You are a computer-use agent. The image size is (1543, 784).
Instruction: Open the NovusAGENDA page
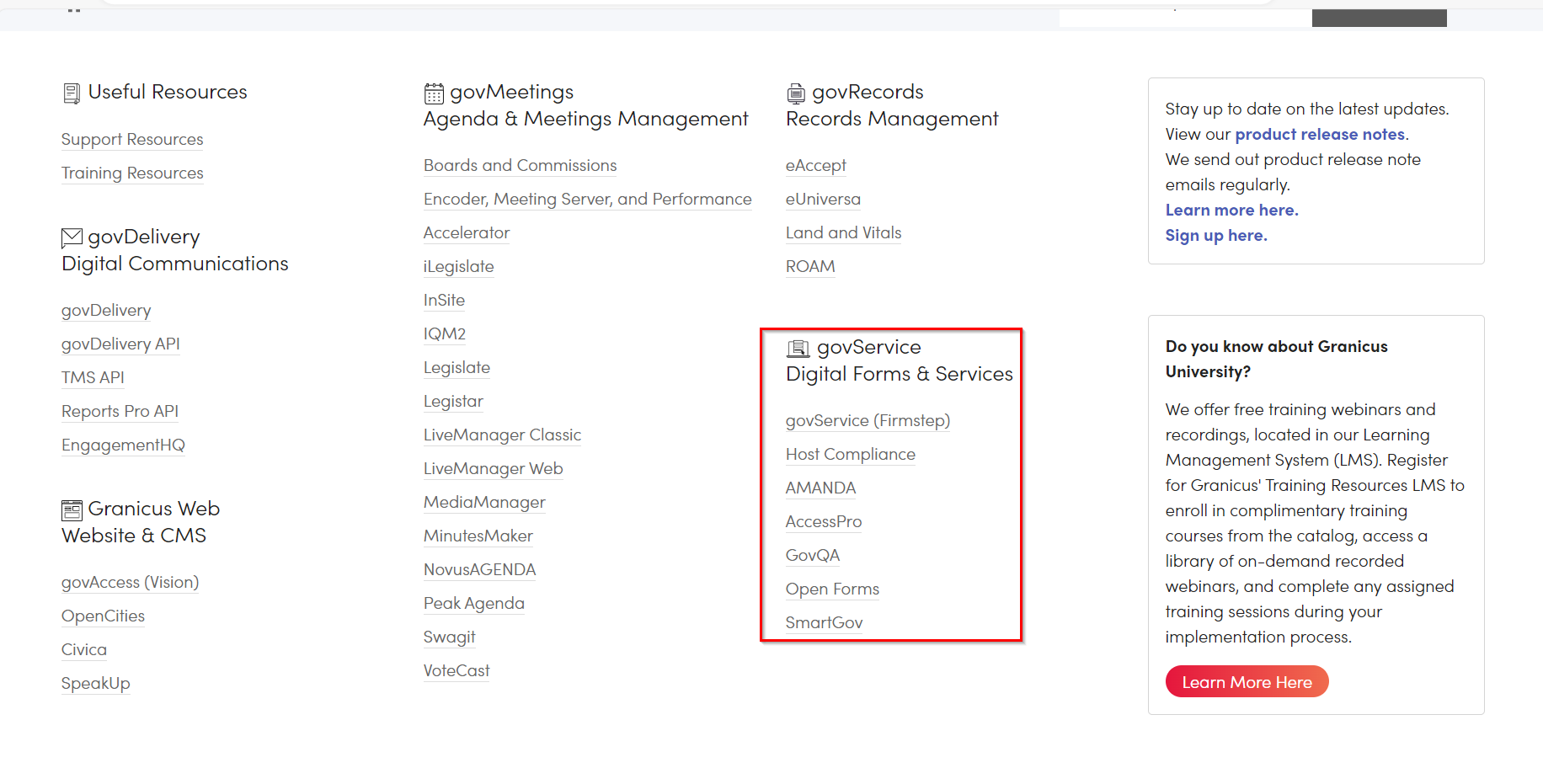(479, 569)
